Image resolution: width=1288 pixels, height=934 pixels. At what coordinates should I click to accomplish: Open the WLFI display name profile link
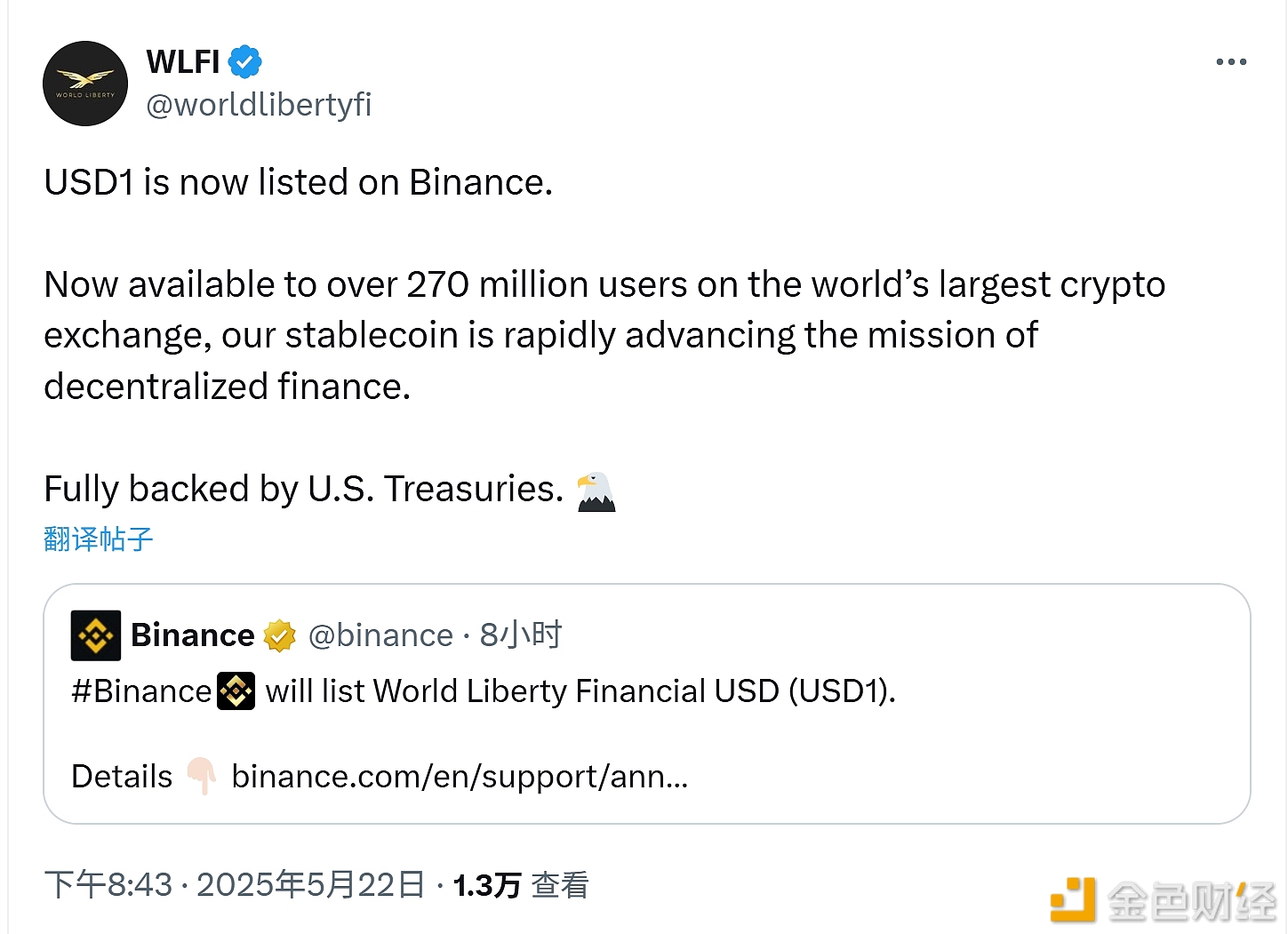pos(183,62)
